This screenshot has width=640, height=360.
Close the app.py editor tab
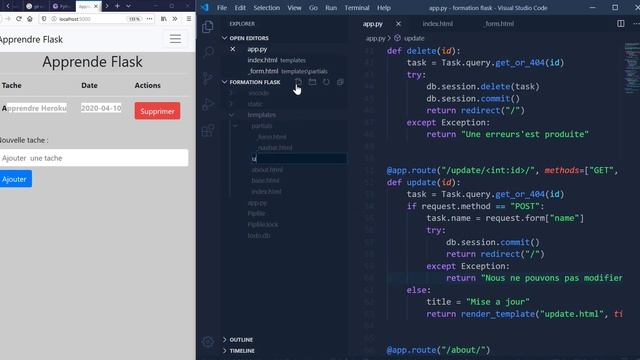click(398, 24)
